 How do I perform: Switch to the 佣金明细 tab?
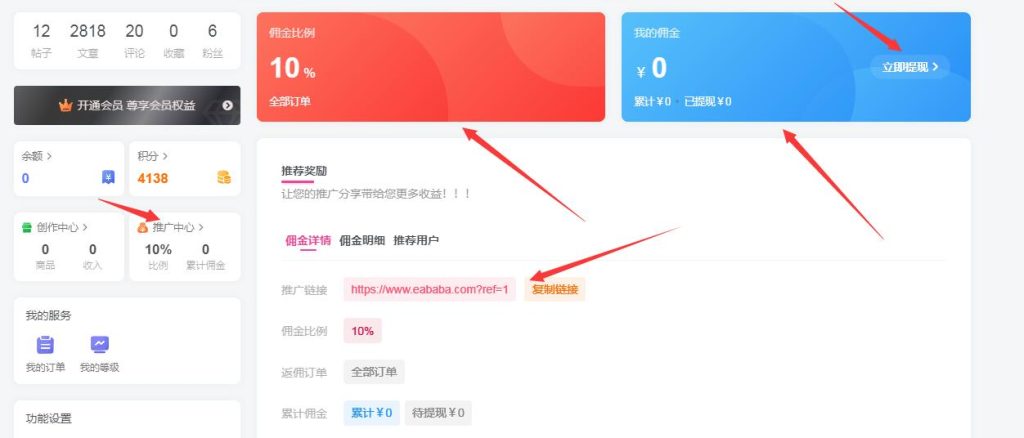coord(362,240)
